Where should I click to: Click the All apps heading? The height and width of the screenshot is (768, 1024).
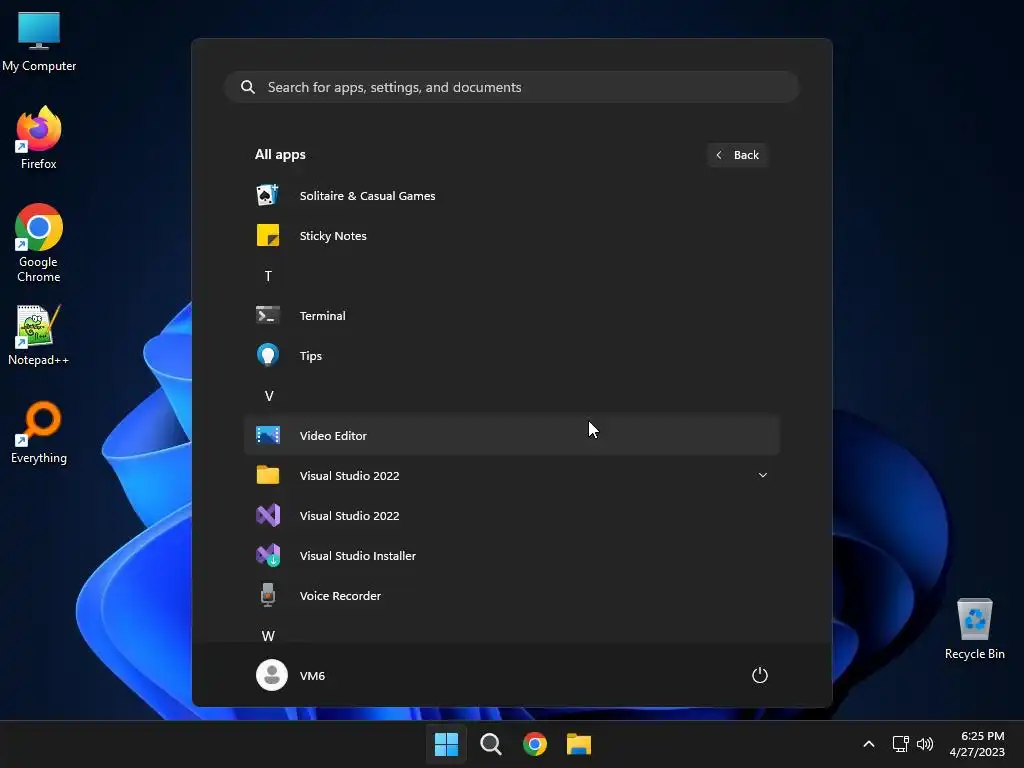(x=280, y=155)
